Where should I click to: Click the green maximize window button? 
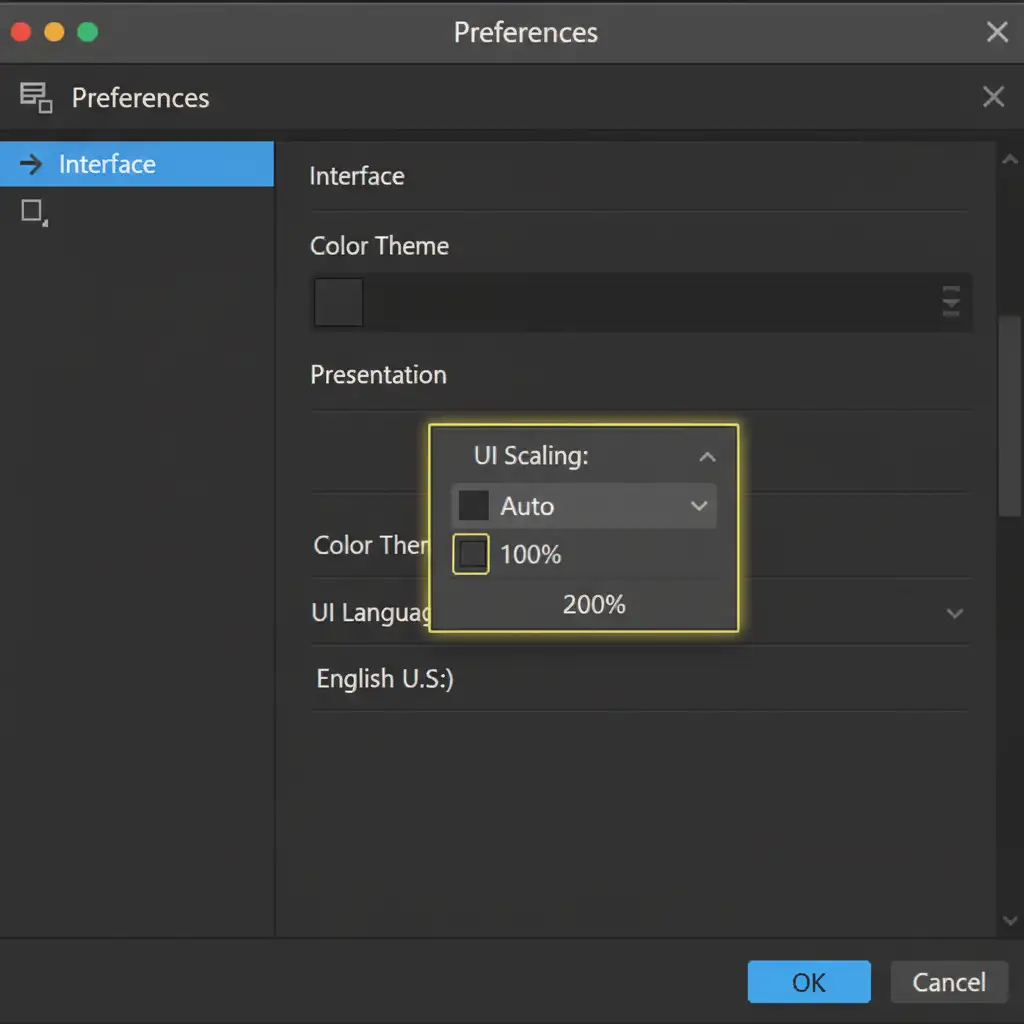(88, 32)
